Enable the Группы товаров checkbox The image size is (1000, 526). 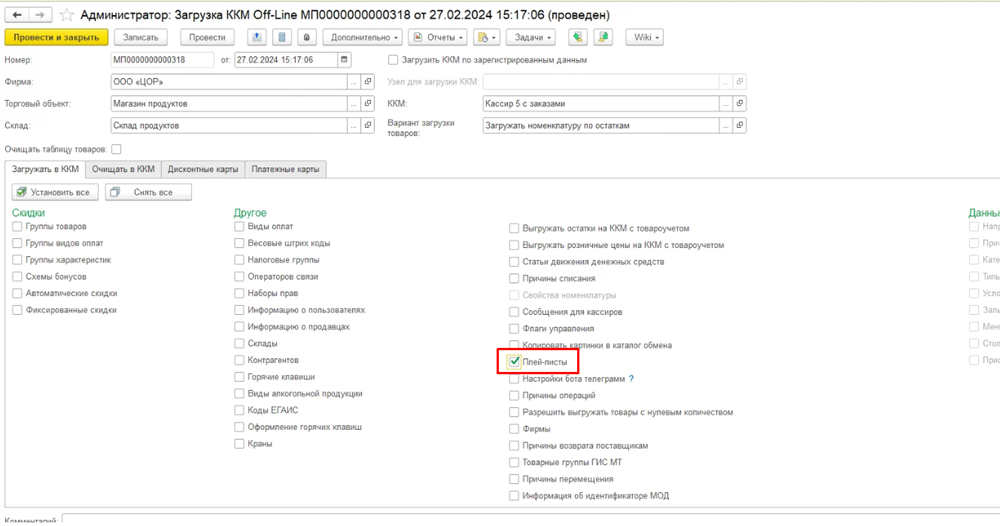pos(18,227)
